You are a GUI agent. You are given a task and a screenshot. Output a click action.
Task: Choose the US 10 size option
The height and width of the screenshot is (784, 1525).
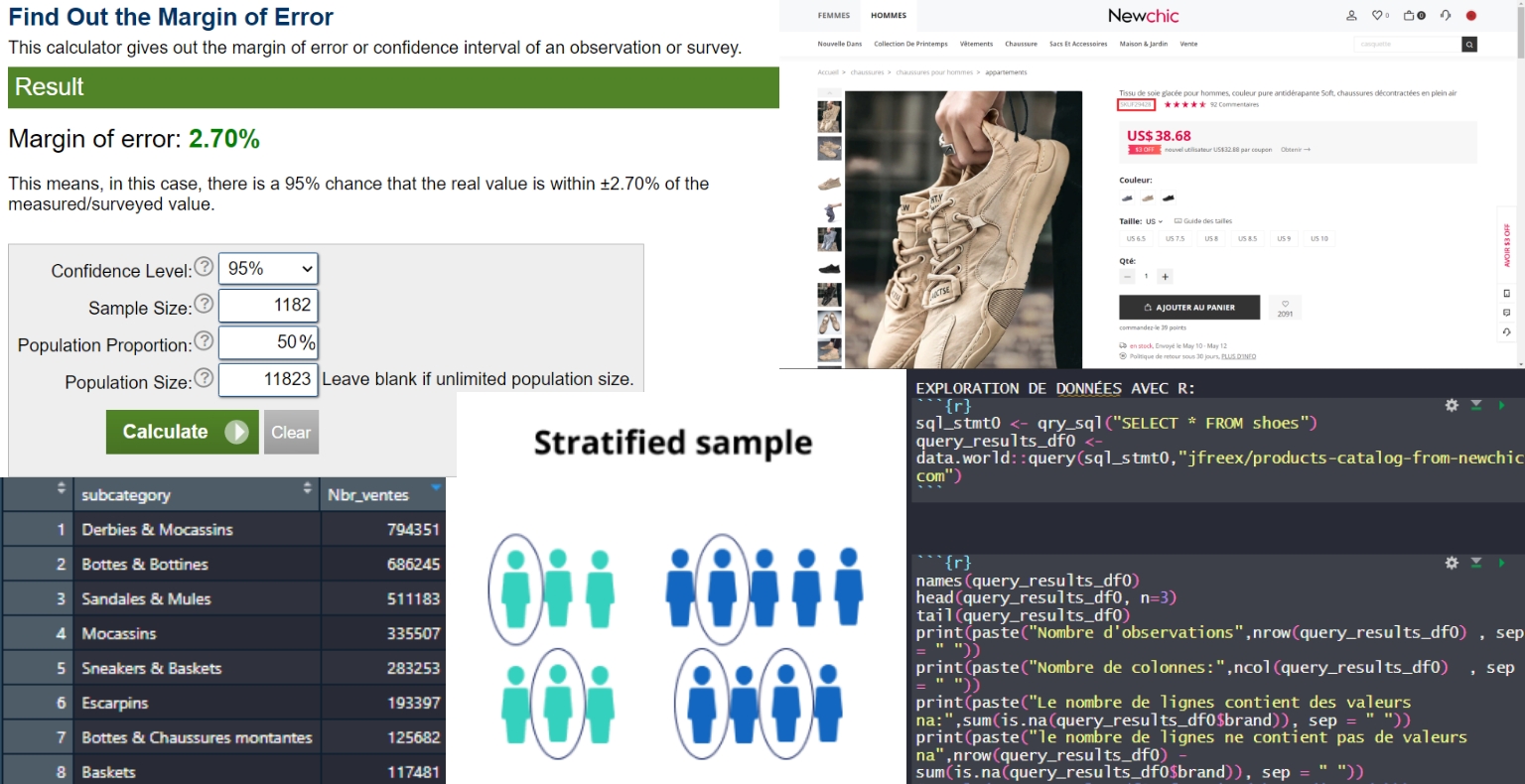tap(1318, 239)
